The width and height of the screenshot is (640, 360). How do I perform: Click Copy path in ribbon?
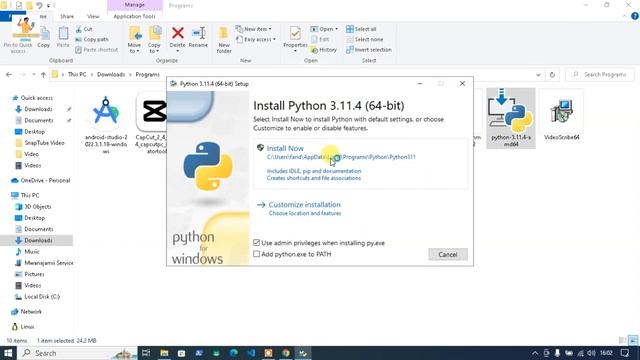pyautogui.click(x=92, y=39)
